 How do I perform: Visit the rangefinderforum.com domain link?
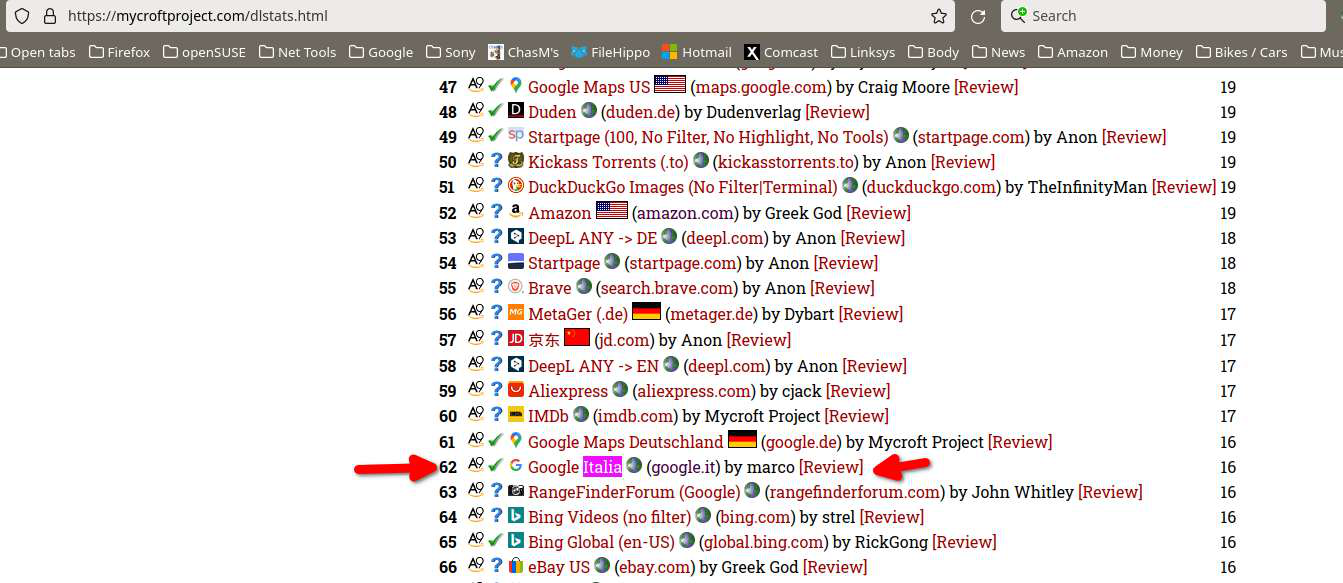click(854, 491)
